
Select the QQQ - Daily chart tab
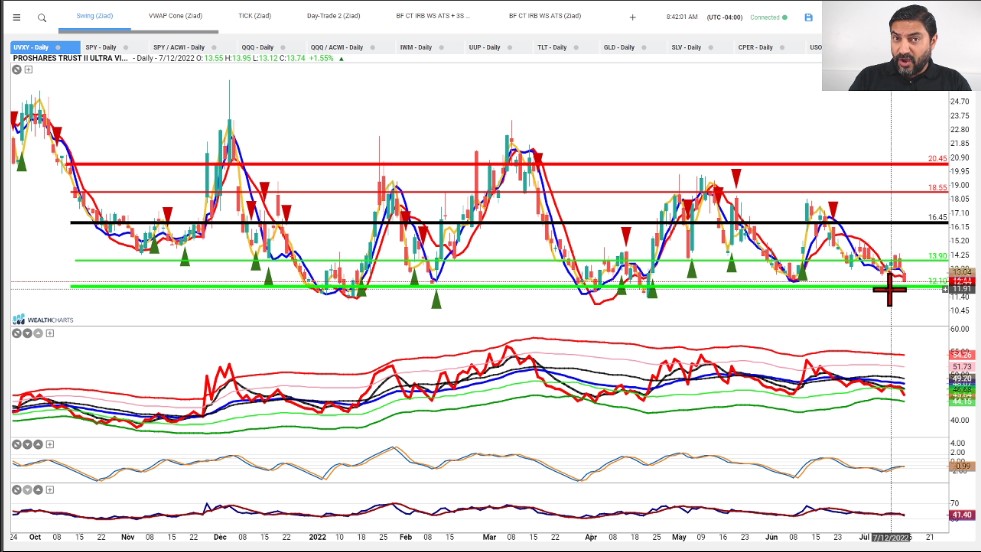pos(257,48)
